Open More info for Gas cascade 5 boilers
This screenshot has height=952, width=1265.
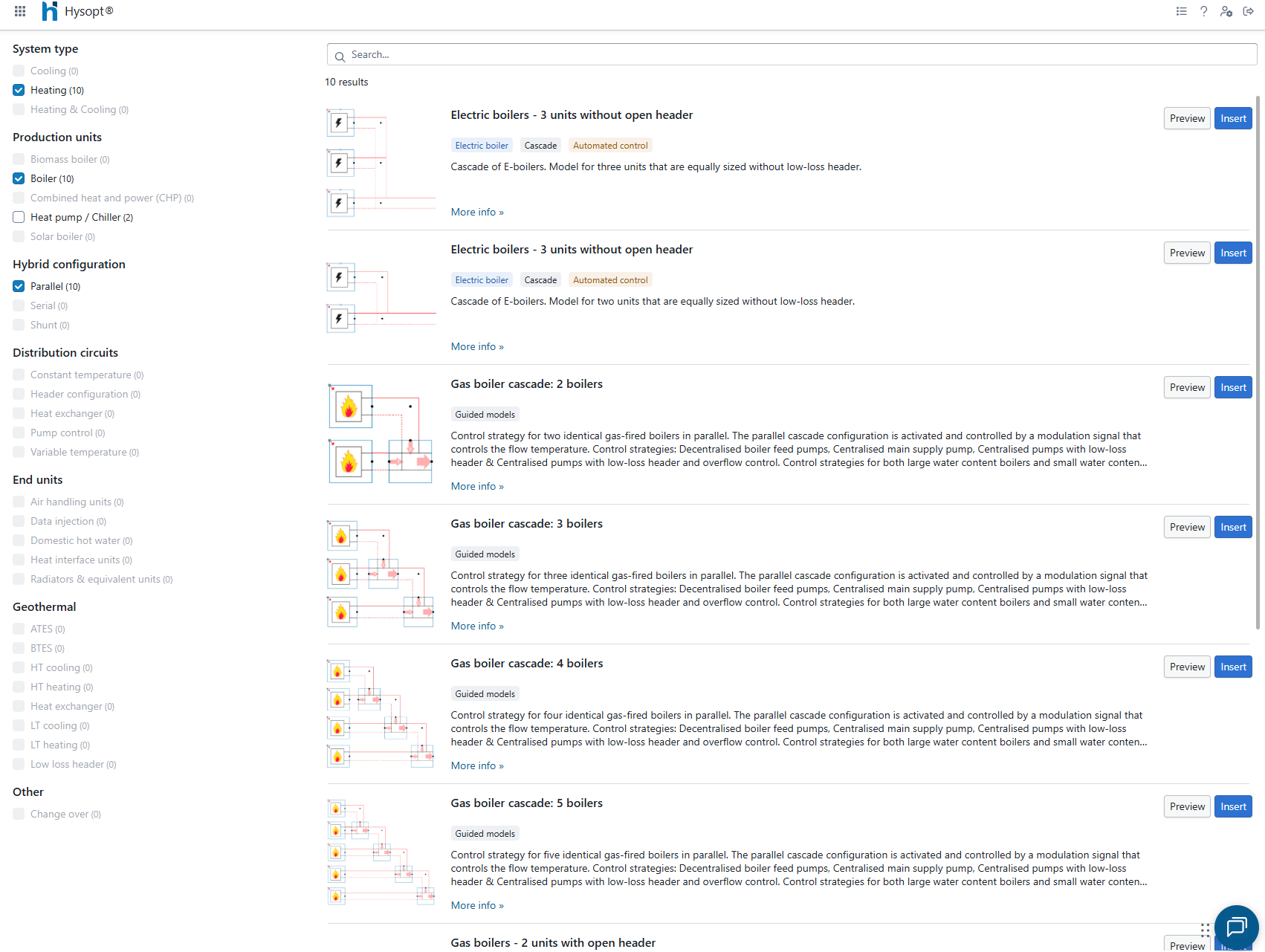tap(477, 905)
